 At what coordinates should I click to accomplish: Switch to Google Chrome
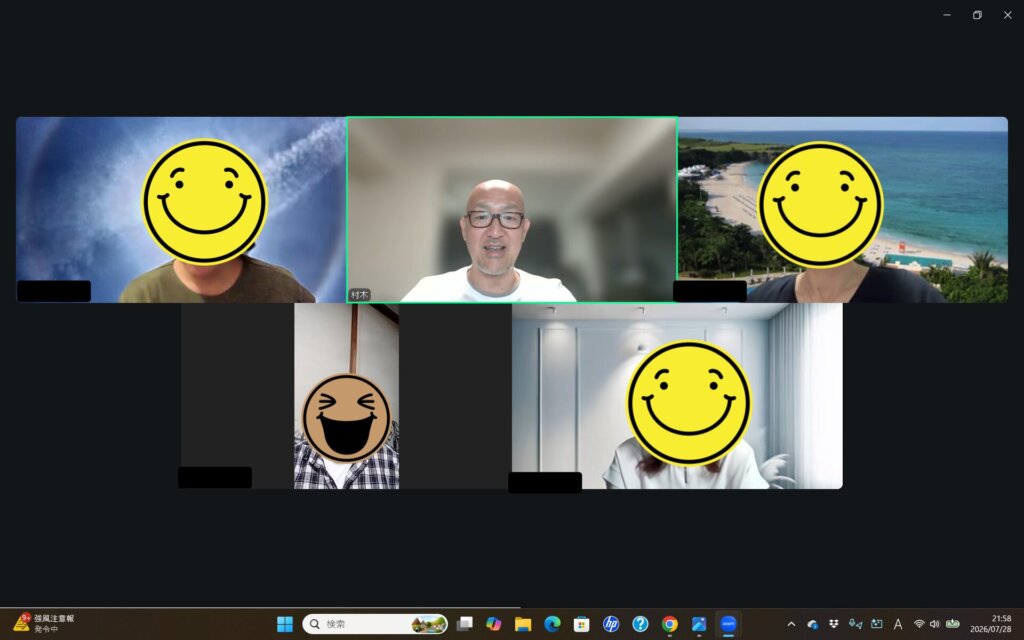pos(669,624)
